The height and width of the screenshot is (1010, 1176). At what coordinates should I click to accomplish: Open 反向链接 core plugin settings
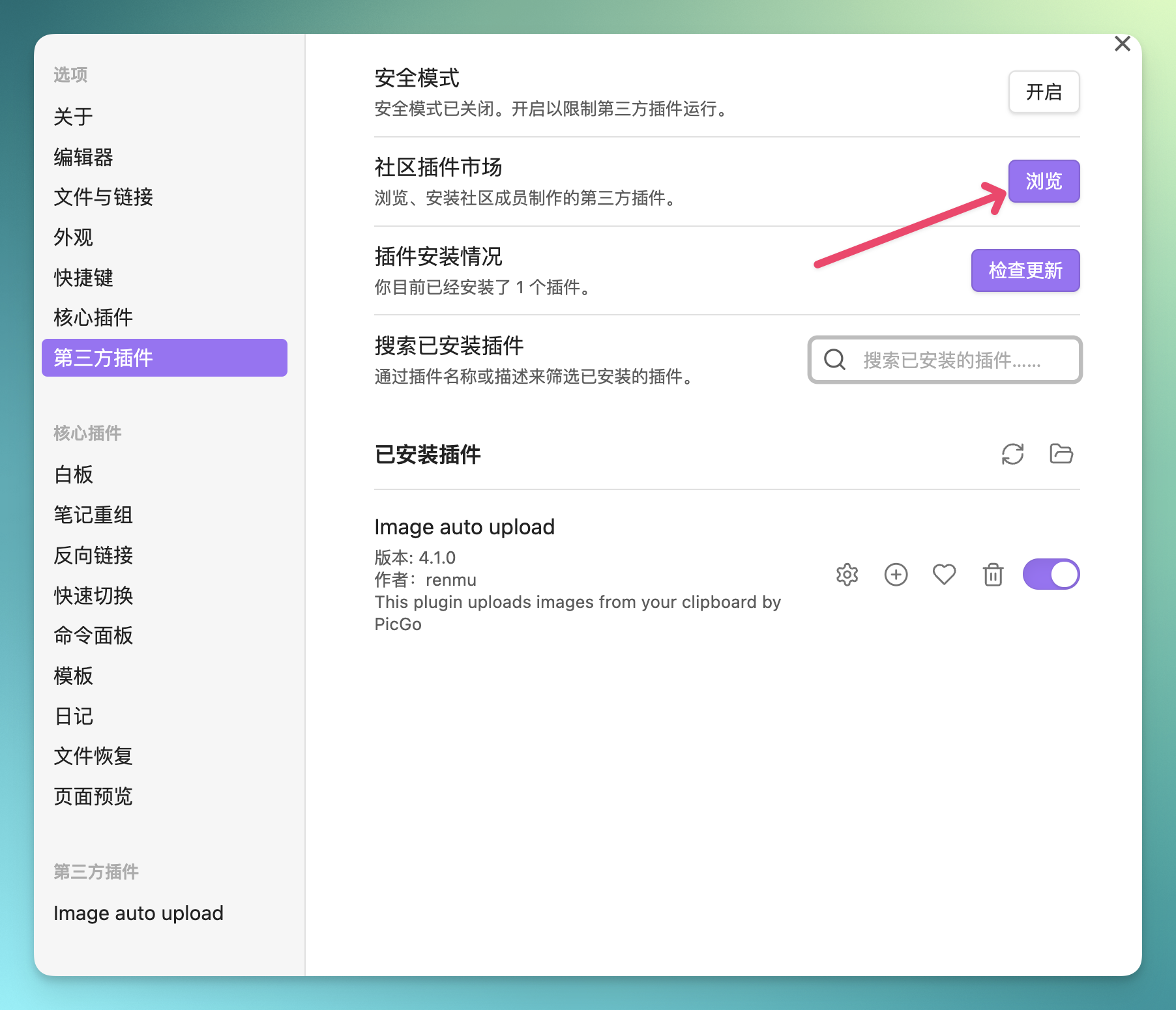pos(164,555)
